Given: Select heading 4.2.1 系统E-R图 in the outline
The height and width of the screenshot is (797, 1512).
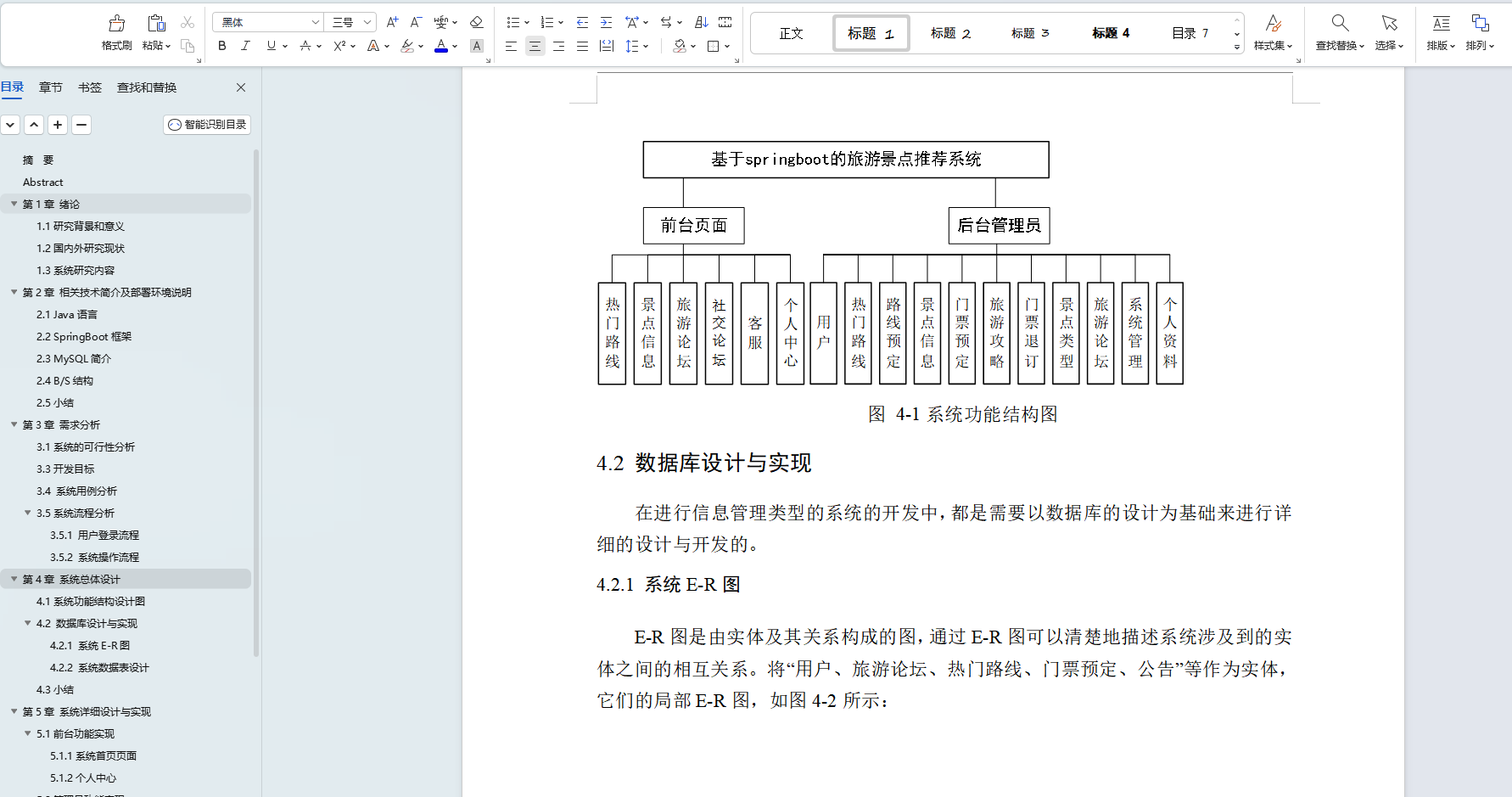Looking at the screenshot, I should (89, 645).
